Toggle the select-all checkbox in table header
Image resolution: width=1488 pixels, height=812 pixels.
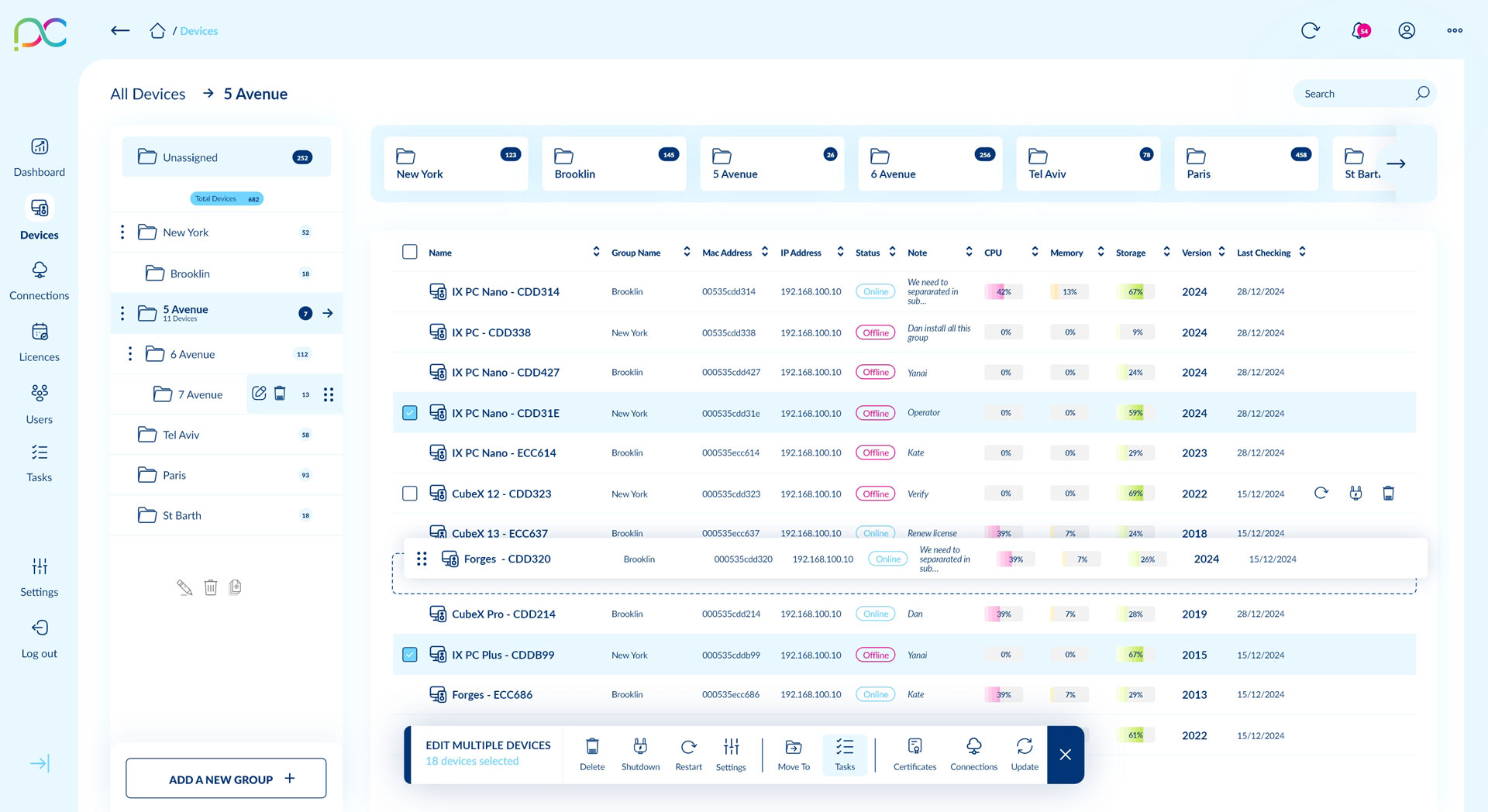coord(410,252)
